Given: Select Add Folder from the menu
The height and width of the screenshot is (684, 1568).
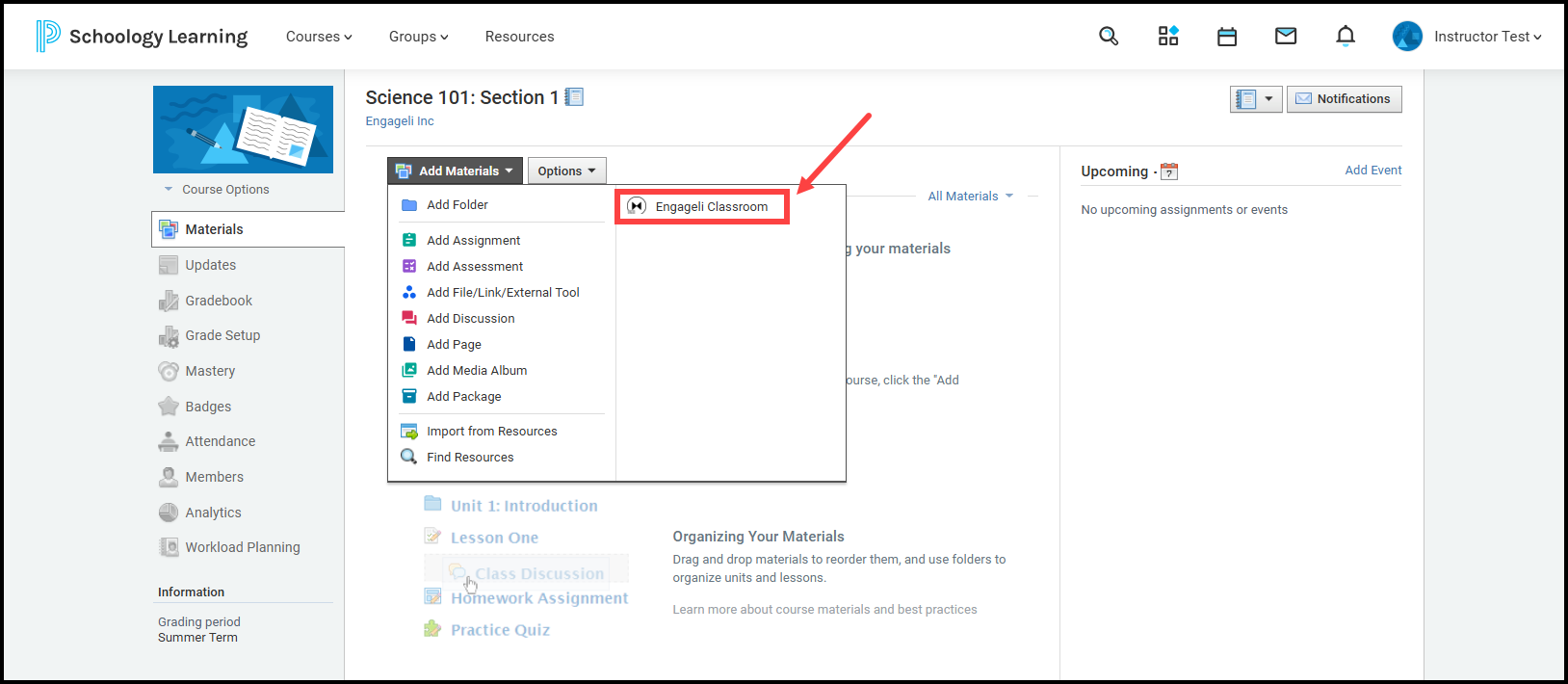Looking at the screenshot, I should (457, 205).
